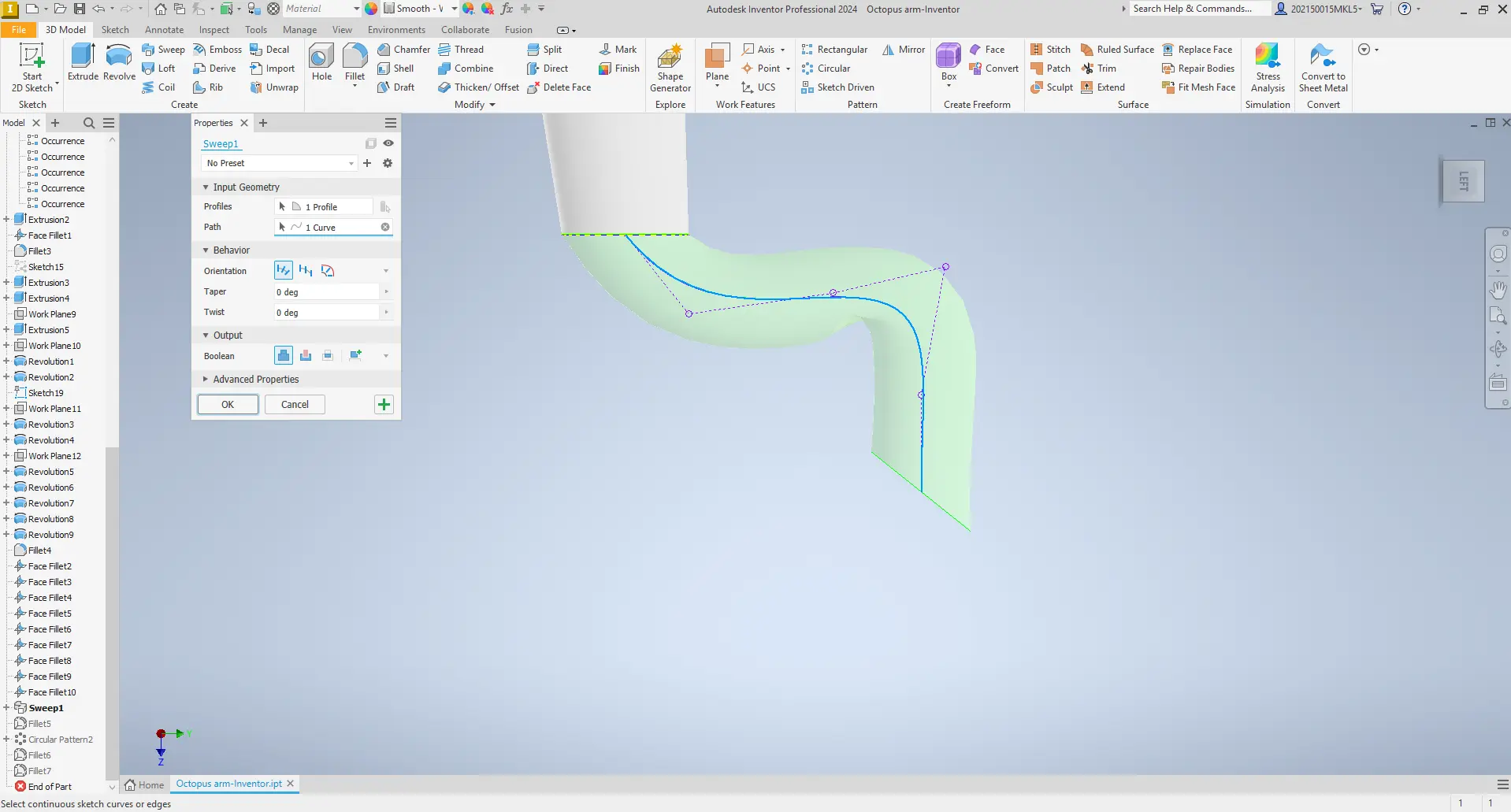This screenshot has height=812, width=1511.
Task: Select the second Orientation behavior option
Action: coord(305,270)
